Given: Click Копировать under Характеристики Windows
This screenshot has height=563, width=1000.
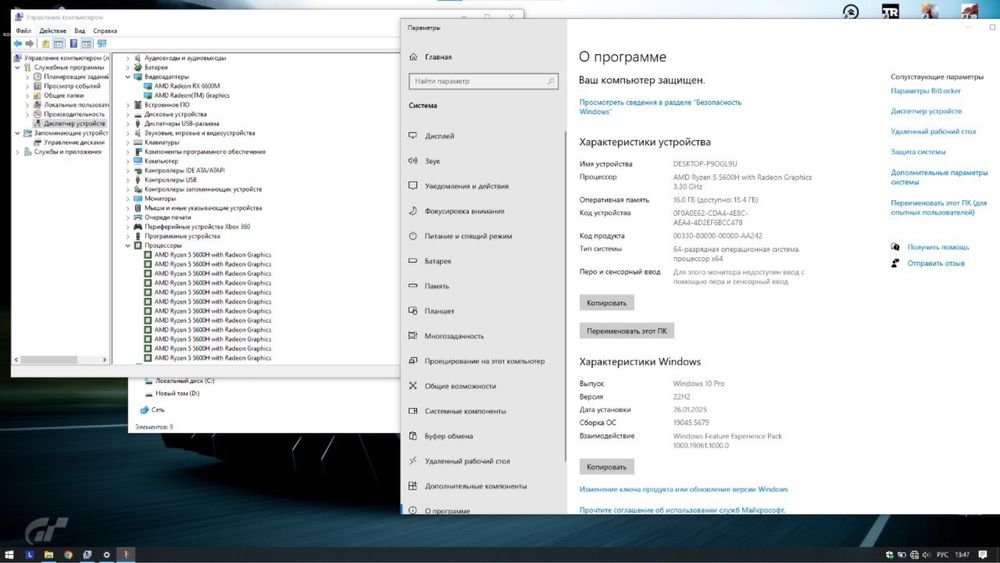Looking at the screenshot, I should (x=607, y=467).
